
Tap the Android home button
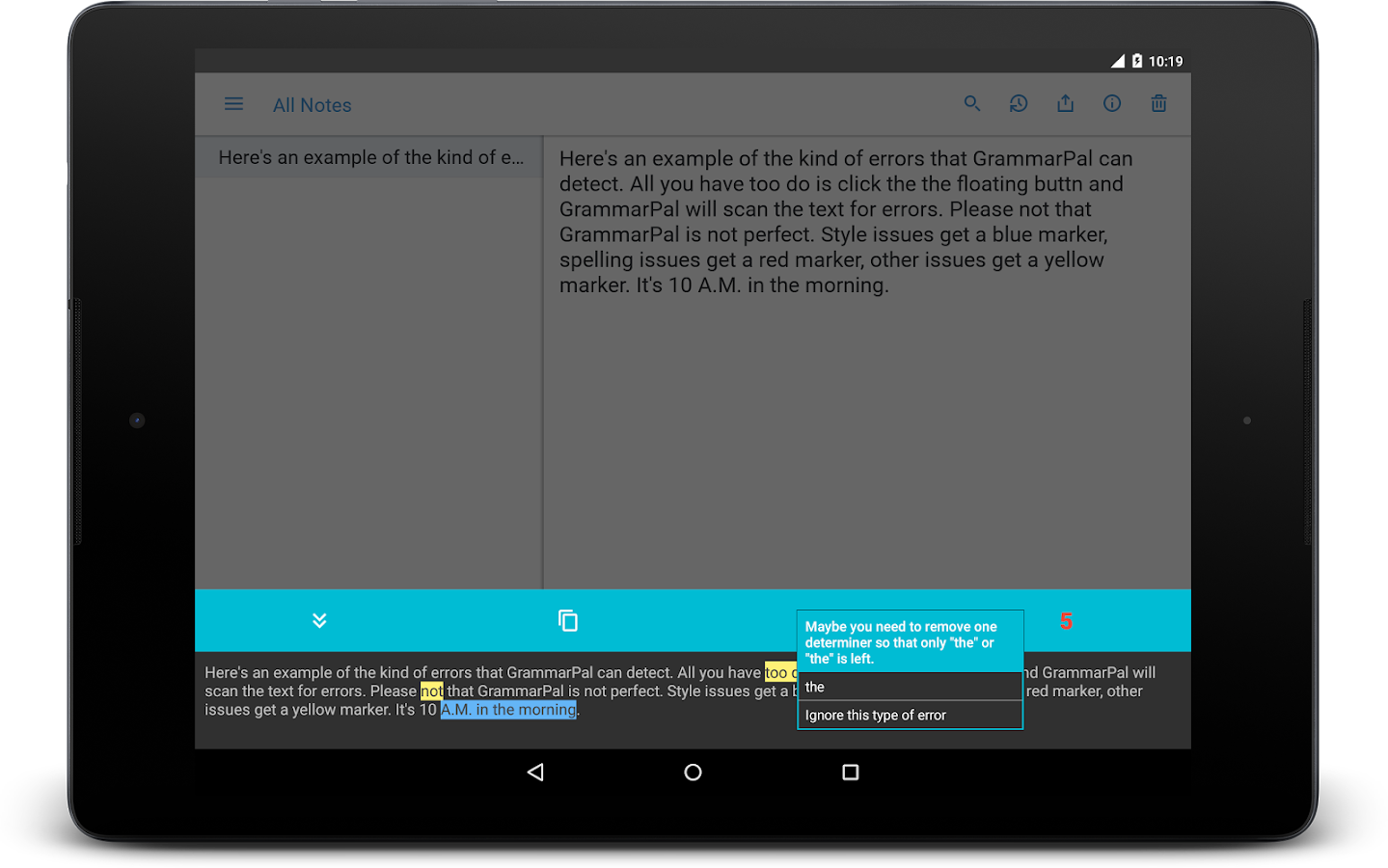tap(693, 772)
